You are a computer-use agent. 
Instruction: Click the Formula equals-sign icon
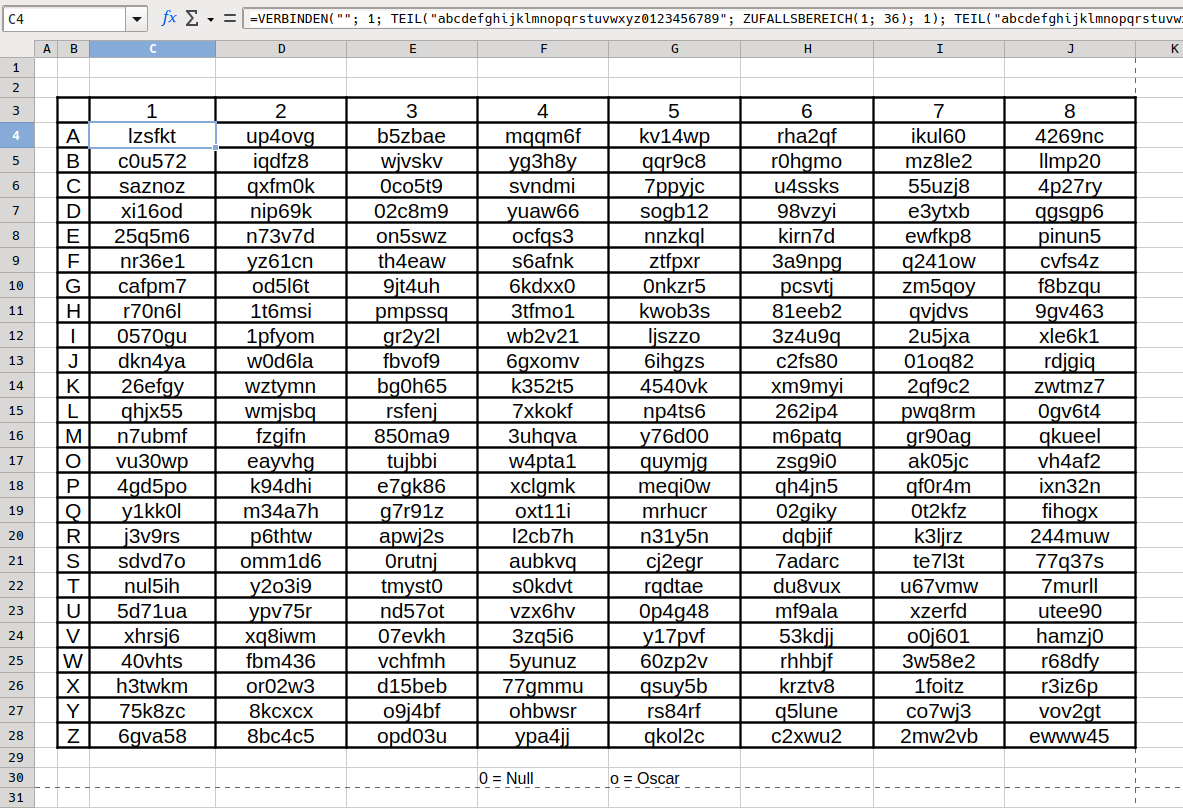point(229,18)
